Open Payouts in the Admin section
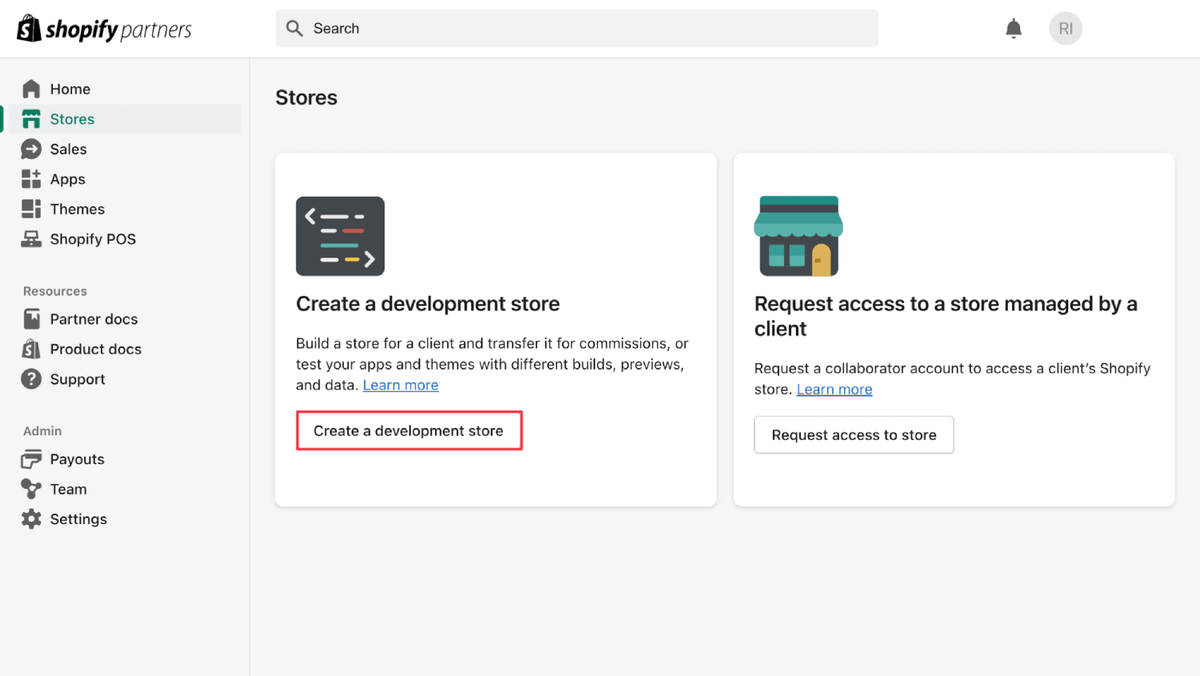Image resolution: width=1200 pixels, height=676 pixels. click(x=33, y=458)
